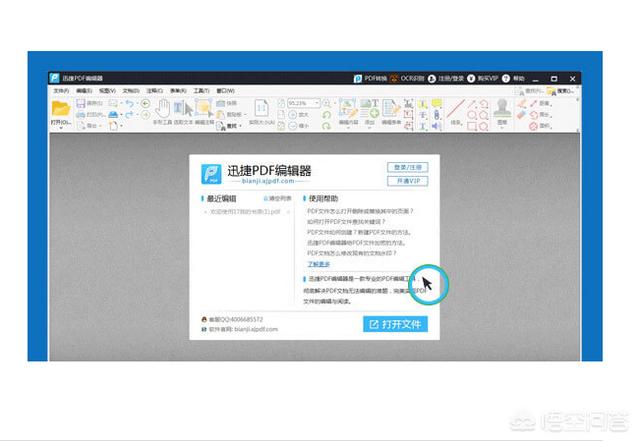
Task: Click the bianji.xjpdf.com website link at bottom
Action: (x=256, y=329)
